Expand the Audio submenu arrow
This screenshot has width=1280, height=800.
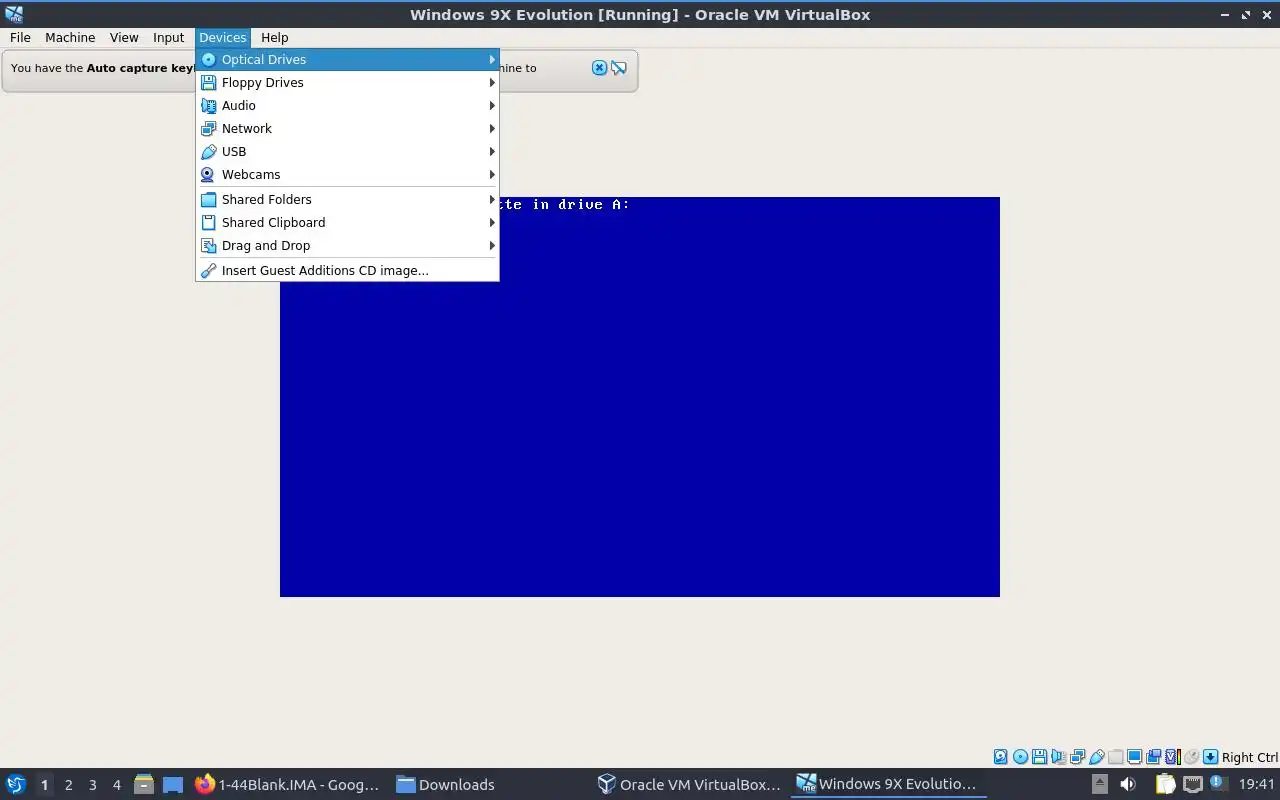(x=491, y=106)
